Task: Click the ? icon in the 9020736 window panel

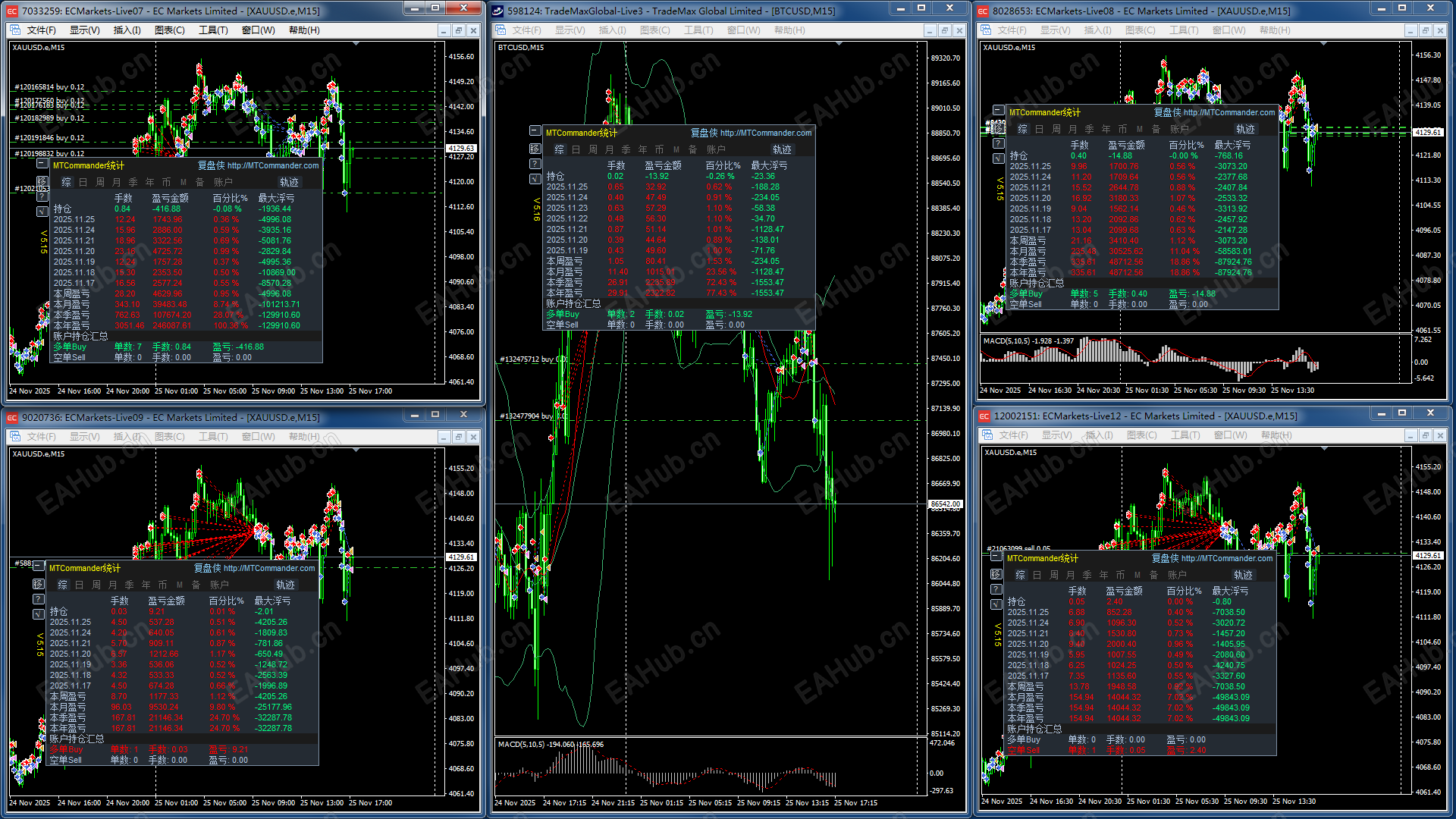Action: 39,599
